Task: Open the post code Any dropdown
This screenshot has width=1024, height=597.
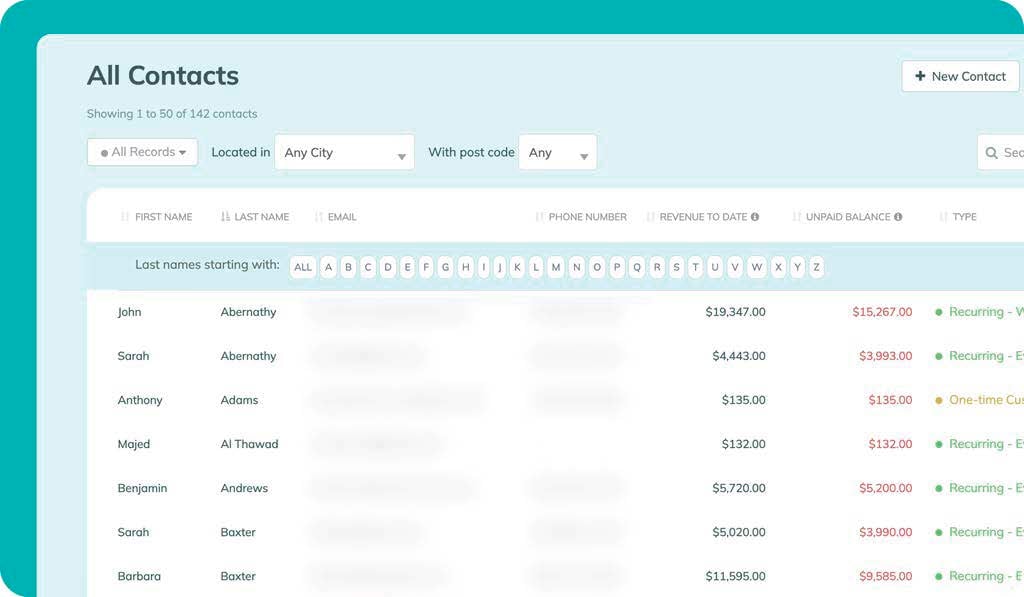Action: (558, 152)
